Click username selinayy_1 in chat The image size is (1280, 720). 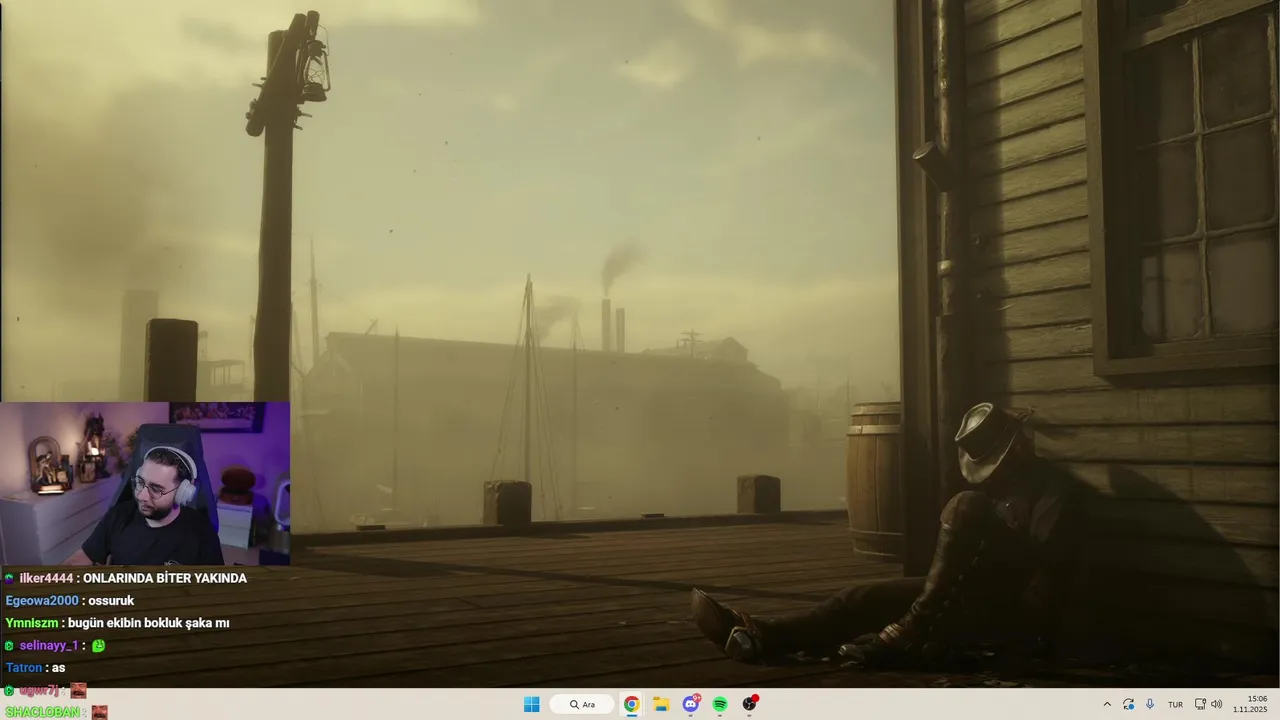(48, 645)
